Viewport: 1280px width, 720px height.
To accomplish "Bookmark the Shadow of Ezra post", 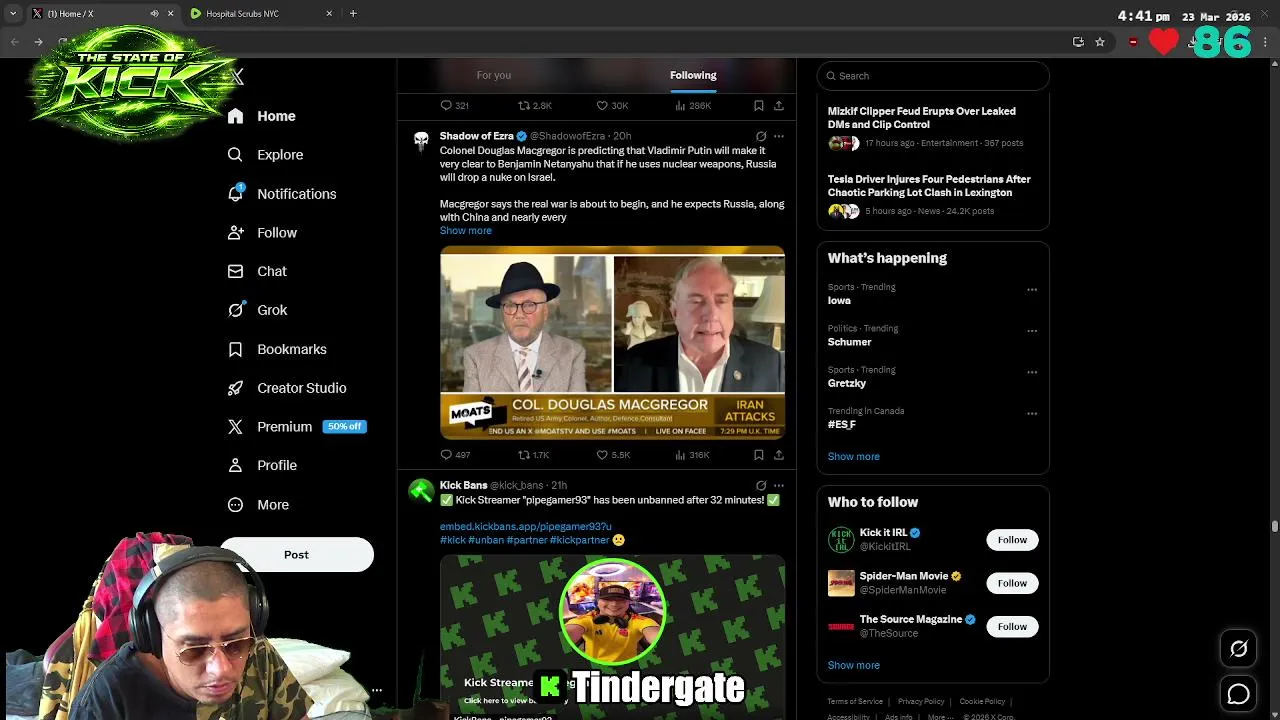I will [759, 455].
